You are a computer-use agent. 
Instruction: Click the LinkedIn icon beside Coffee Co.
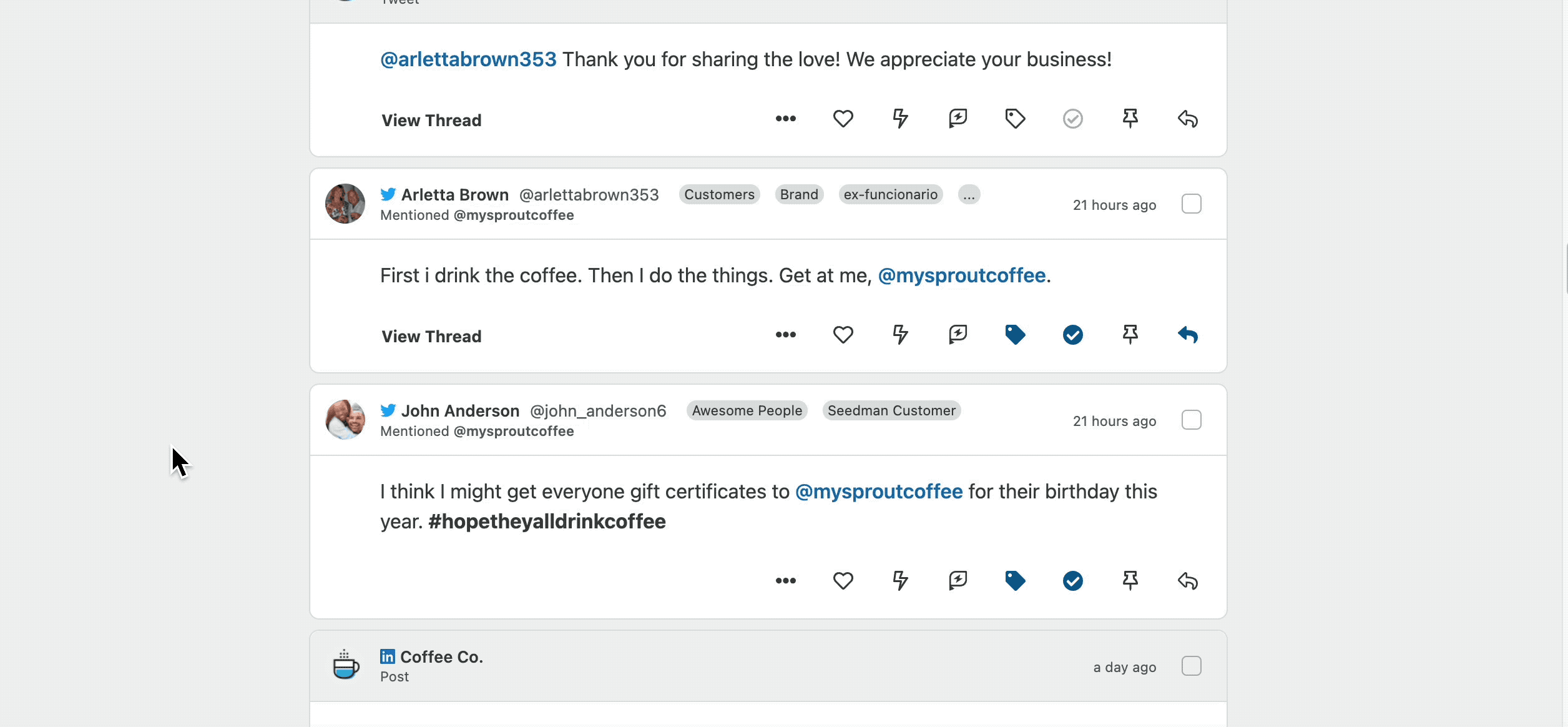388,656
